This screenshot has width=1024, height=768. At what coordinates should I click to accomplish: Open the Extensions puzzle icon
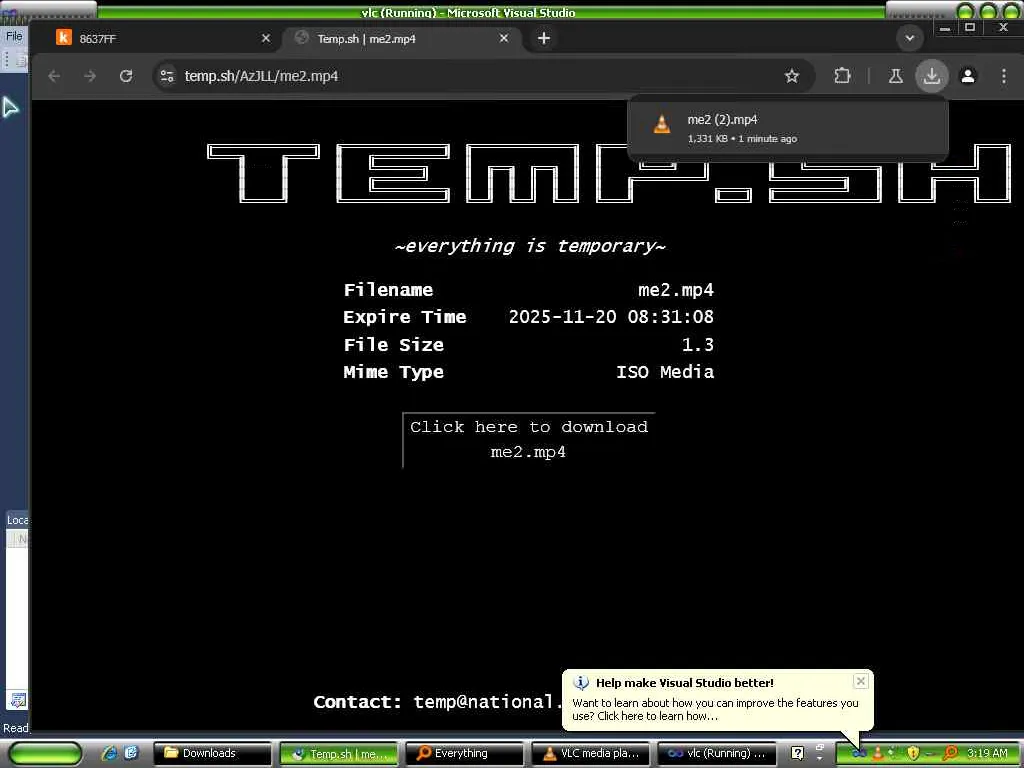click(x=842, y=76)
